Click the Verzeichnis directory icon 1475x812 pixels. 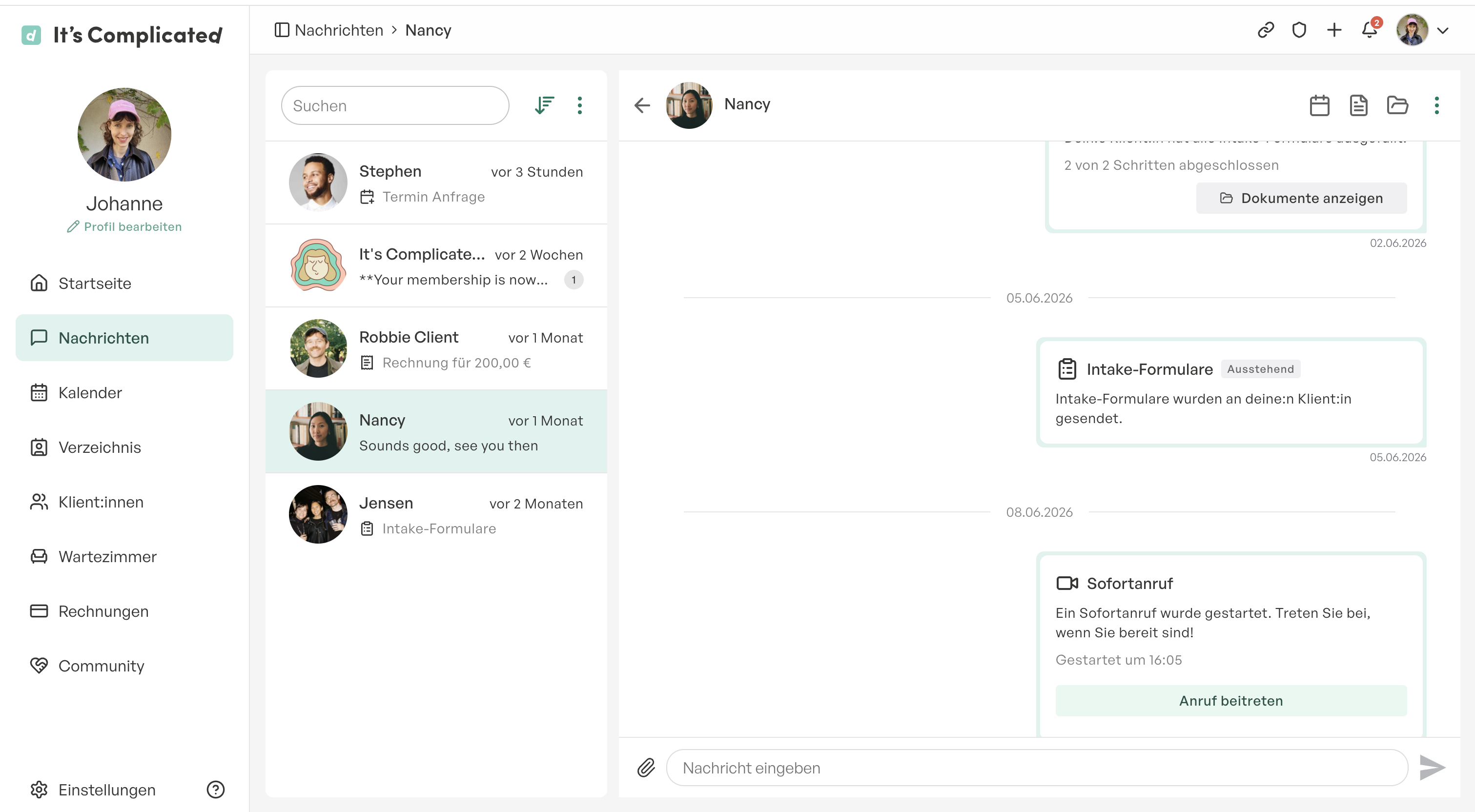pos(39,447)
